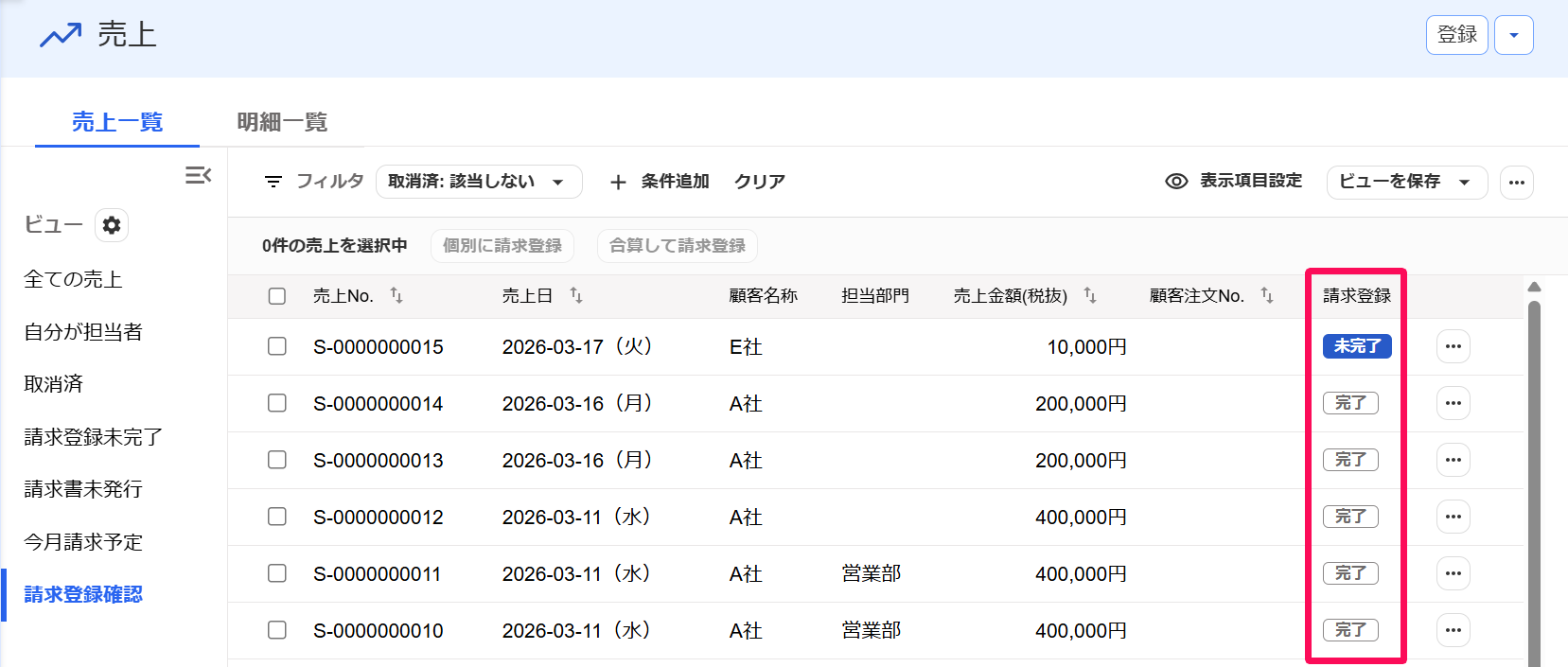Click the date 2026-03-17（火）

point(577,347)
